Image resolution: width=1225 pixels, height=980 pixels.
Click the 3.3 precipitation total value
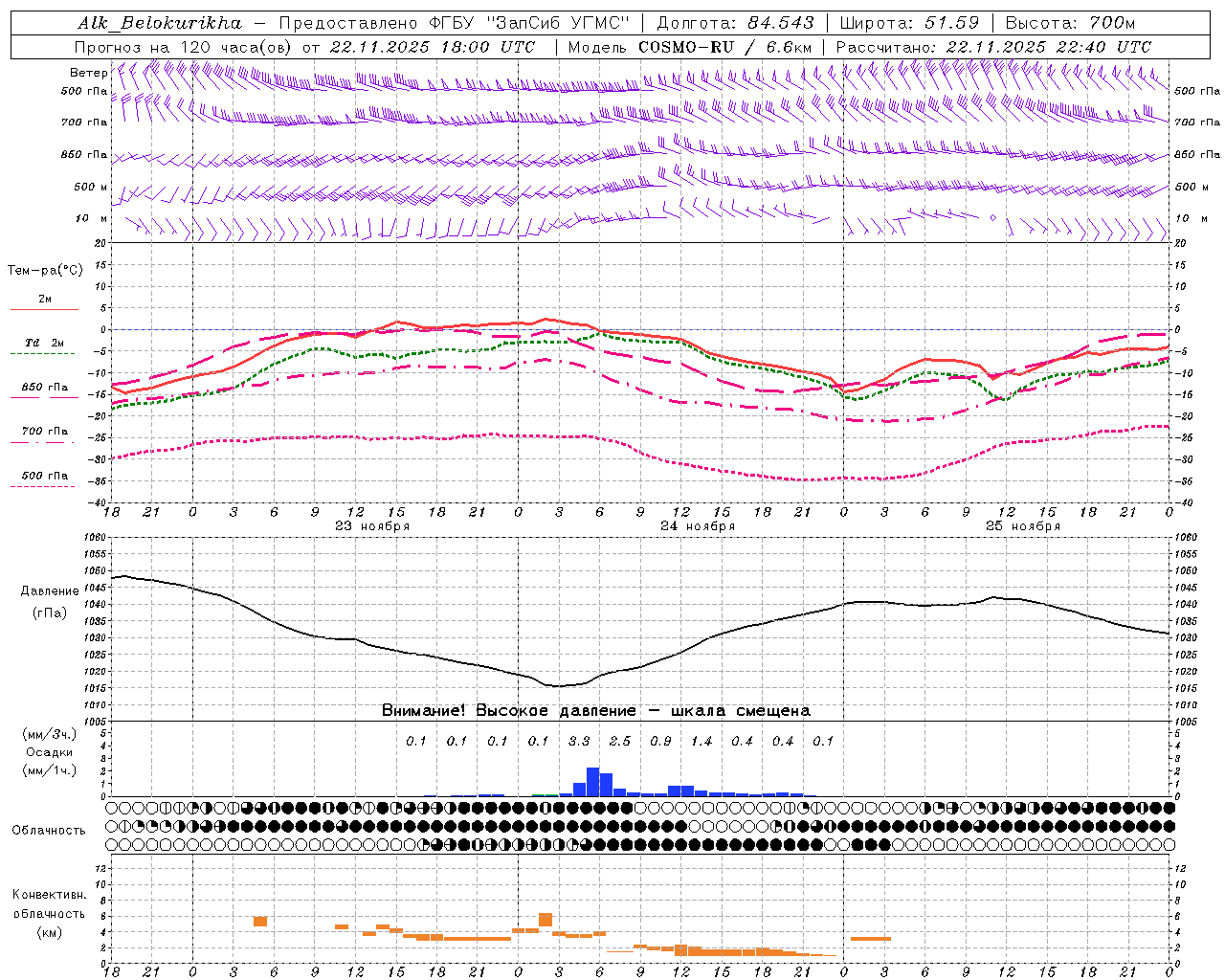pos(578,741)
